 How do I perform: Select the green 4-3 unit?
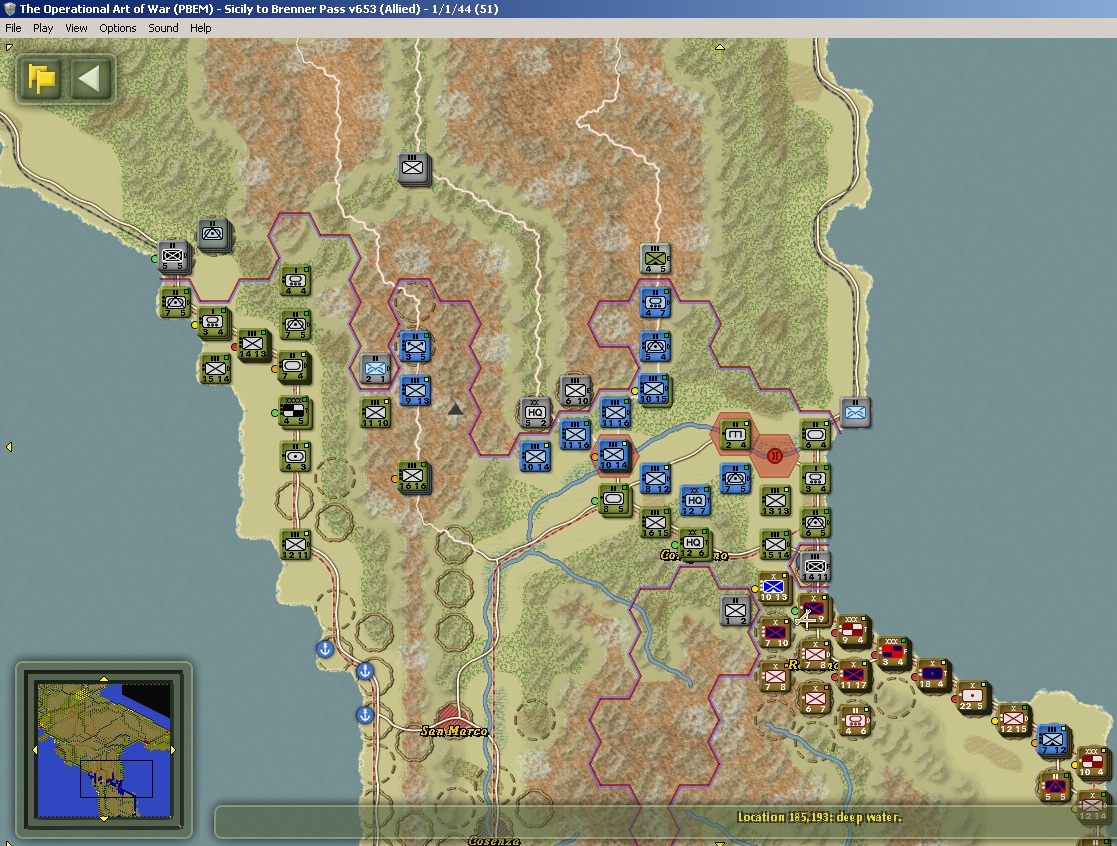(296, 457)
